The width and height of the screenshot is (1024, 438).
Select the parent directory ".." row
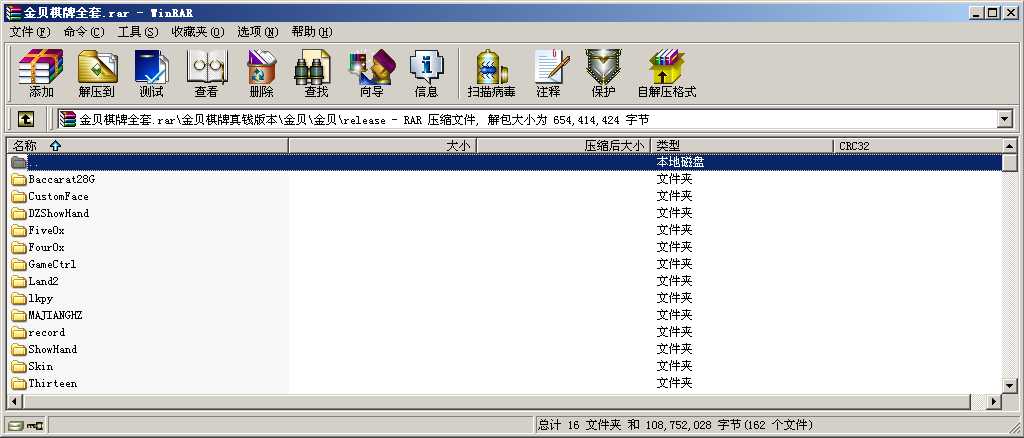[504, 162]
